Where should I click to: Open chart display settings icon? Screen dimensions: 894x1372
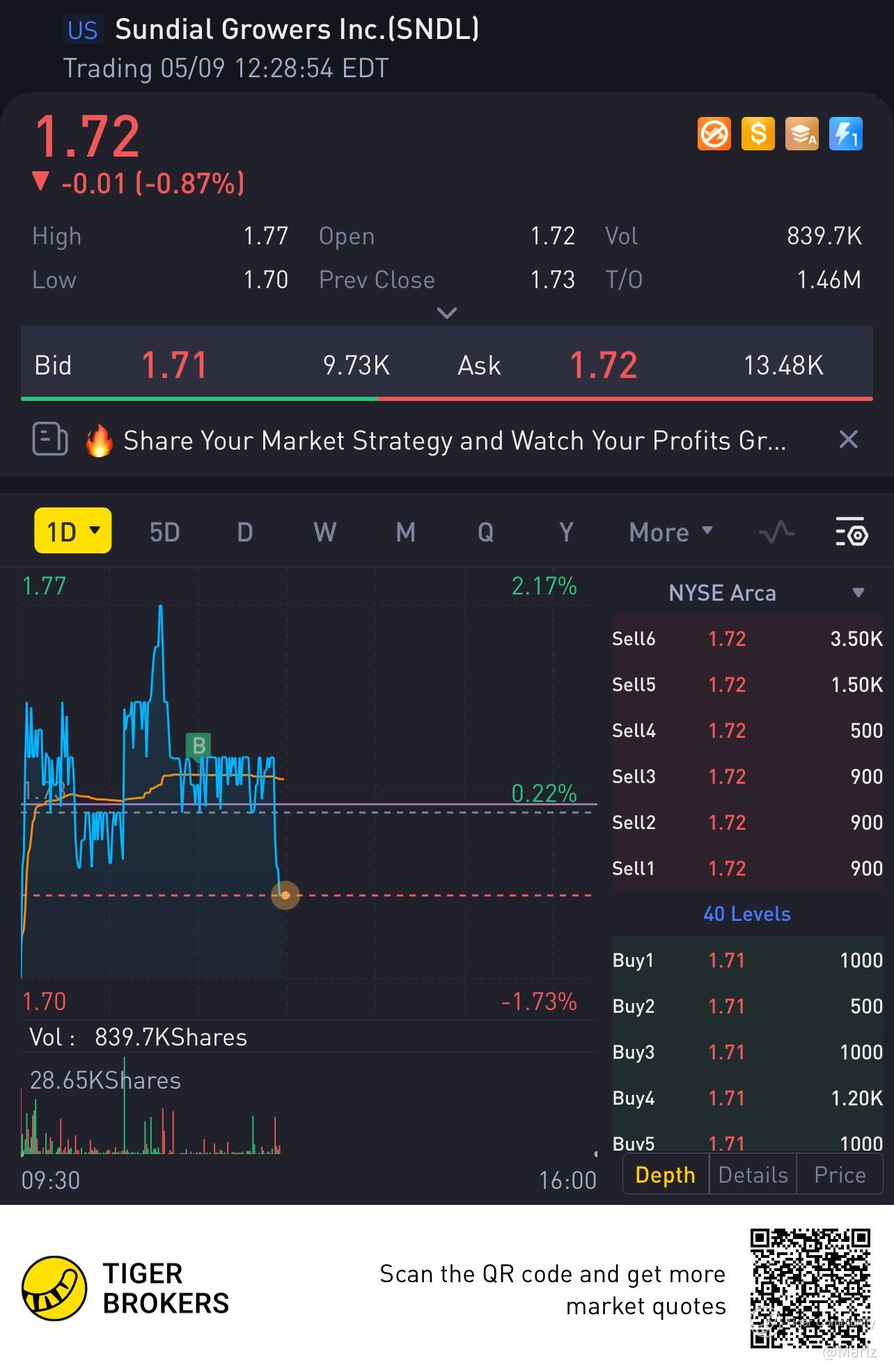point(851,532)
